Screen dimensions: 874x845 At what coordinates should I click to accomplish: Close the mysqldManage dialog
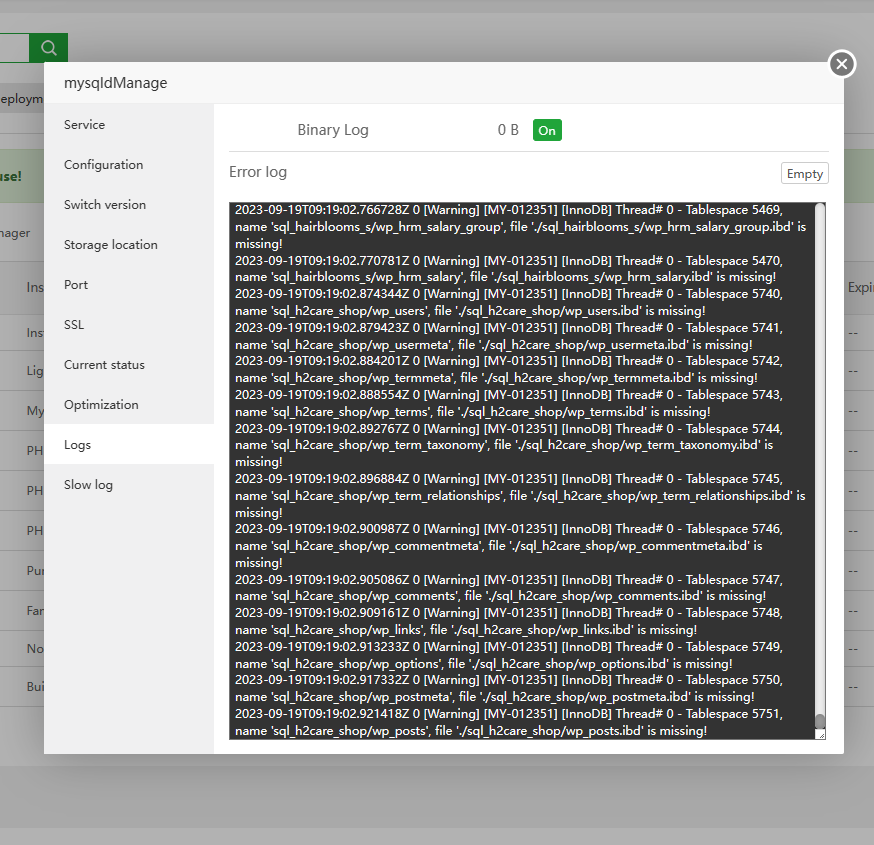tap(842, 64)
